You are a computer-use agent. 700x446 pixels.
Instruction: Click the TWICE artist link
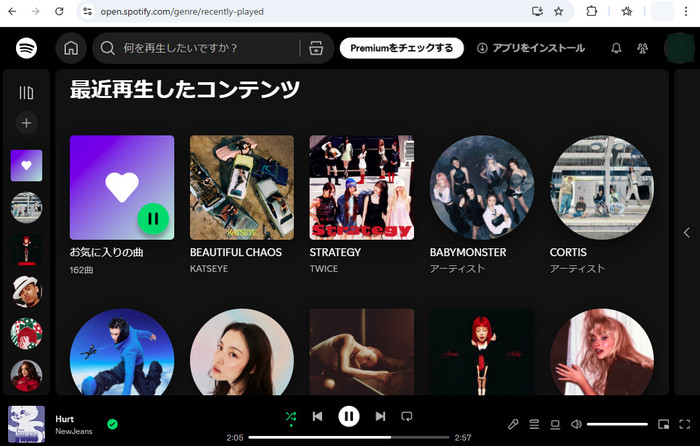324,269
